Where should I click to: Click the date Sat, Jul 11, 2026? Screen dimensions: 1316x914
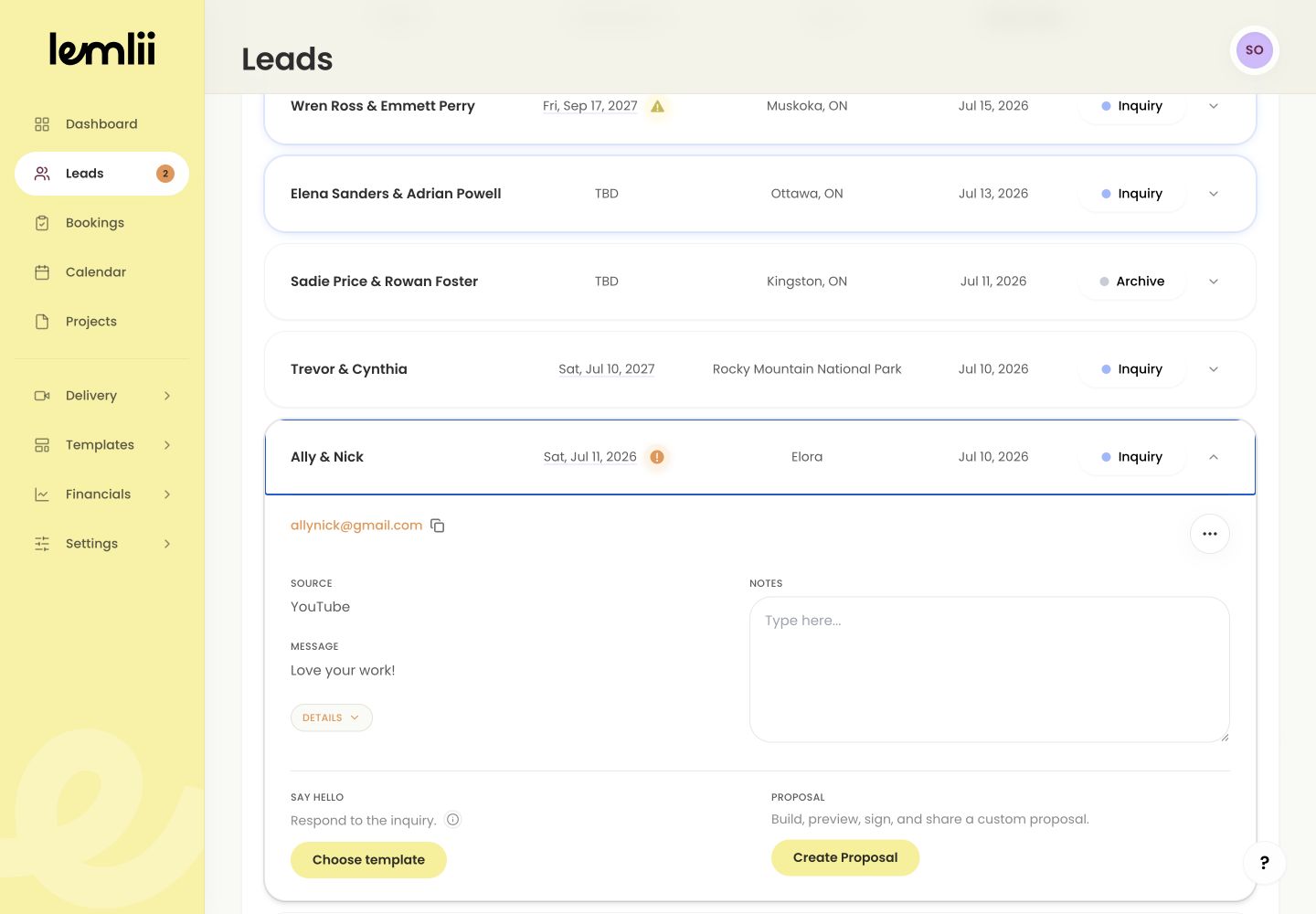point(590,457)
